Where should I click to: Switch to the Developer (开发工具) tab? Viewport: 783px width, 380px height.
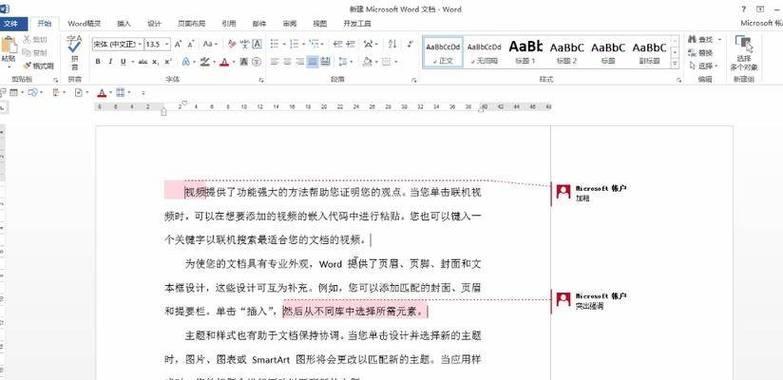tap(357, 23)
